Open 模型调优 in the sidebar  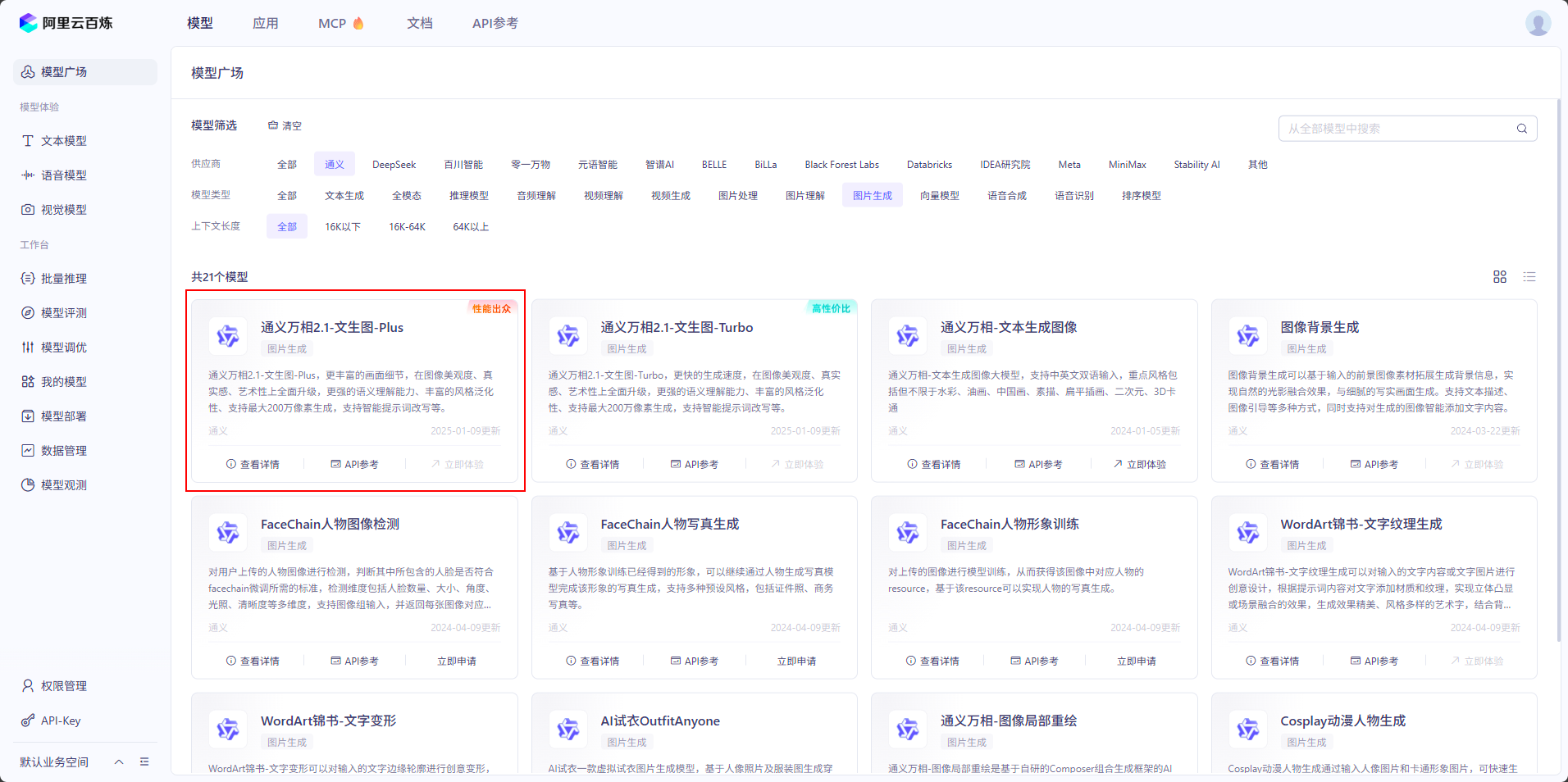pos(85,348)
